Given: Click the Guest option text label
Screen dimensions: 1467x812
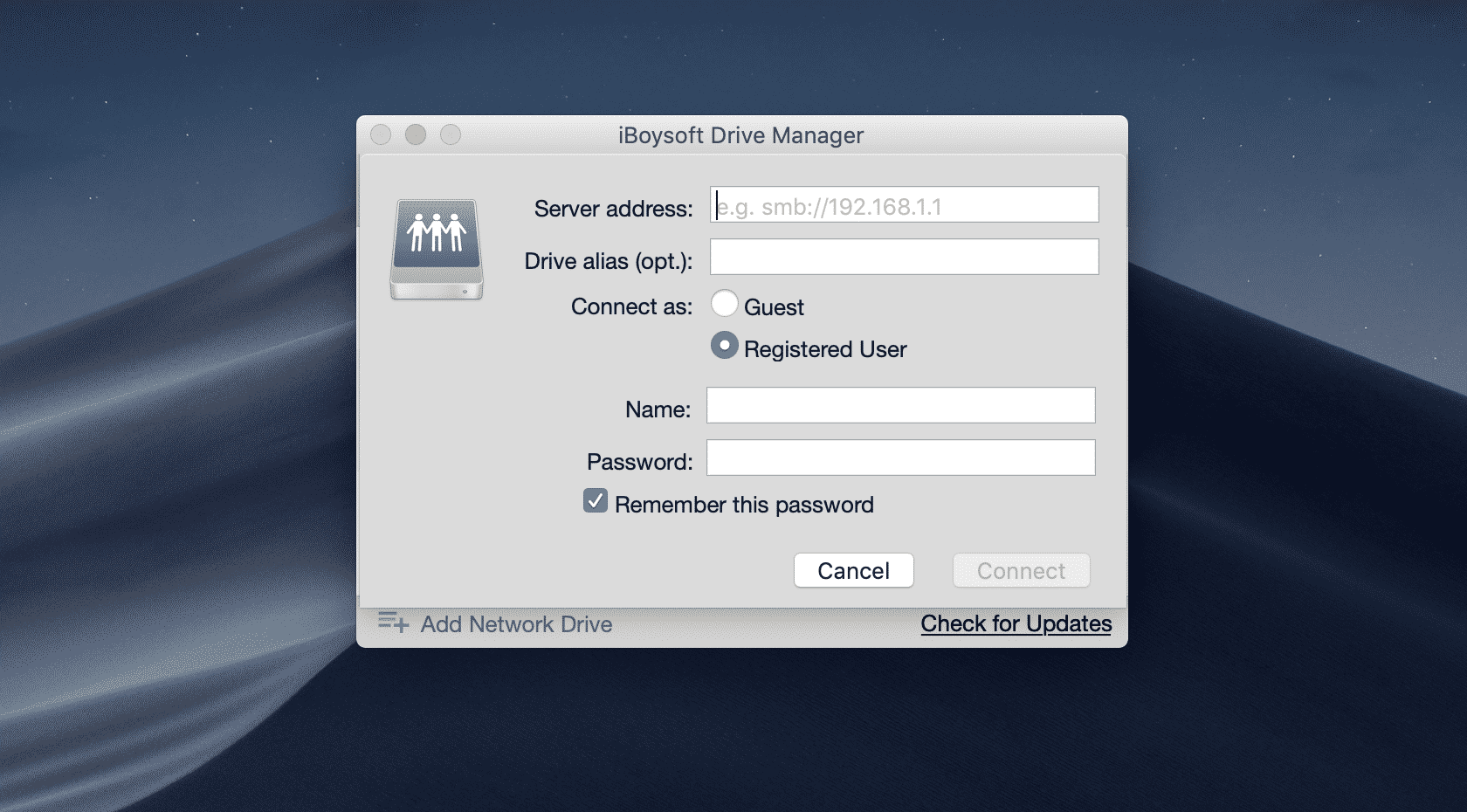Looking at the screenshot, I should (x=774, y=307).
